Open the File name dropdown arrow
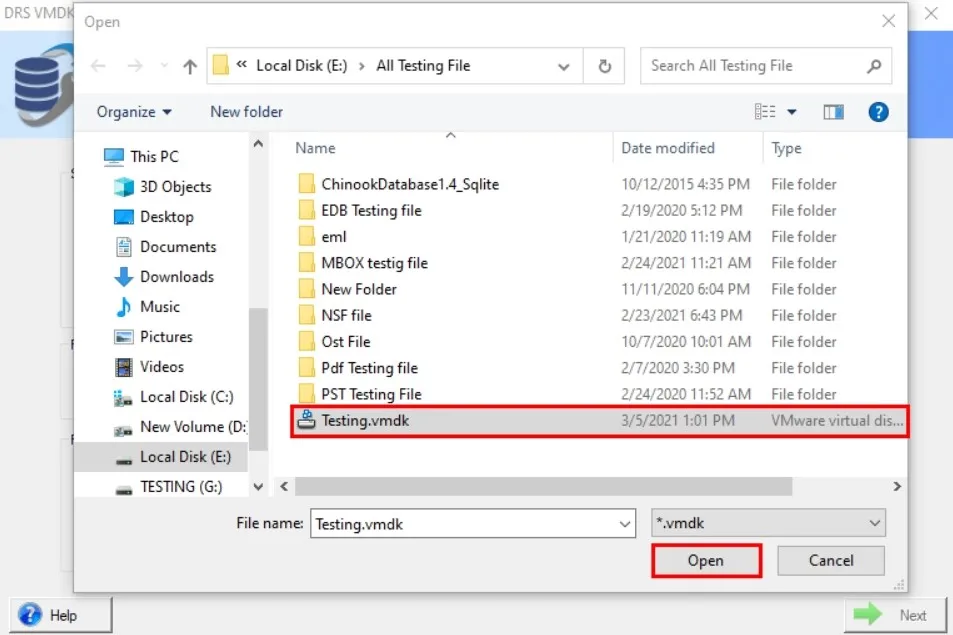Viewport: 953px width, 635px height. tap(625, 523)
